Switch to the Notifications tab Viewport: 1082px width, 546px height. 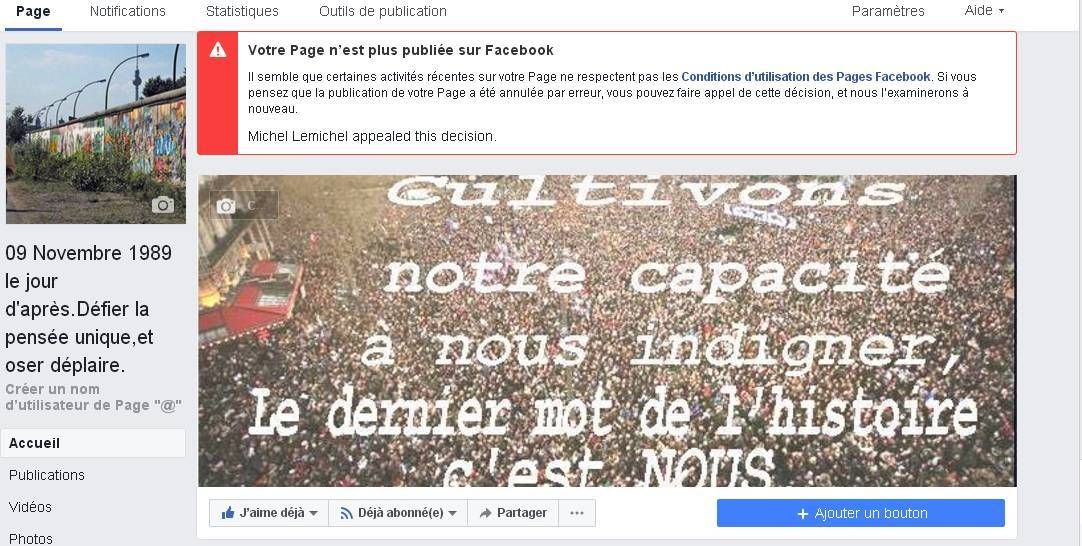(x=128, y=11)
